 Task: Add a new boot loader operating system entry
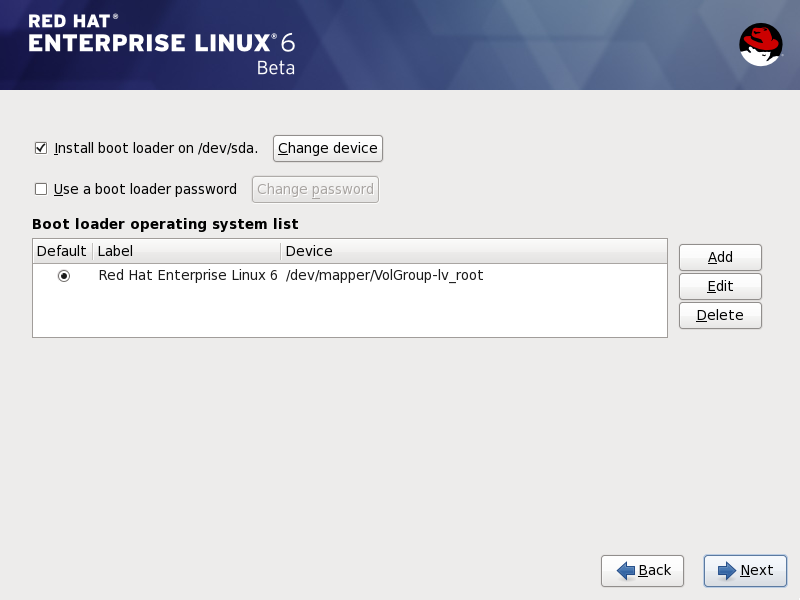click(720, 257)
